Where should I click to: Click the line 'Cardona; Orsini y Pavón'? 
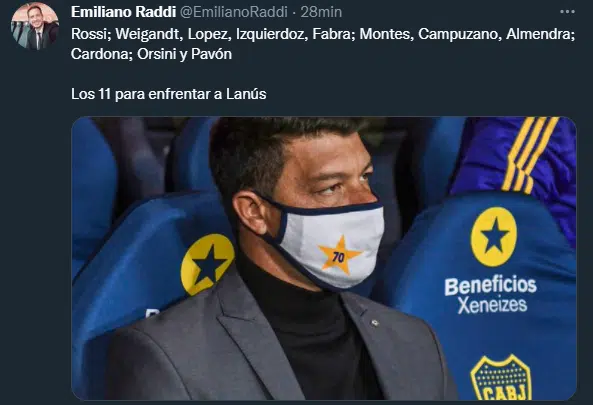point(151,54)
